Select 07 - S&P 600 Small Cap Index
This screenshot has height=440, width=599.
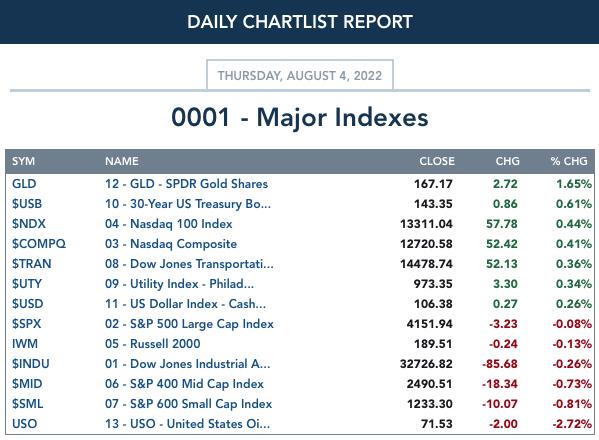point(188,404)
